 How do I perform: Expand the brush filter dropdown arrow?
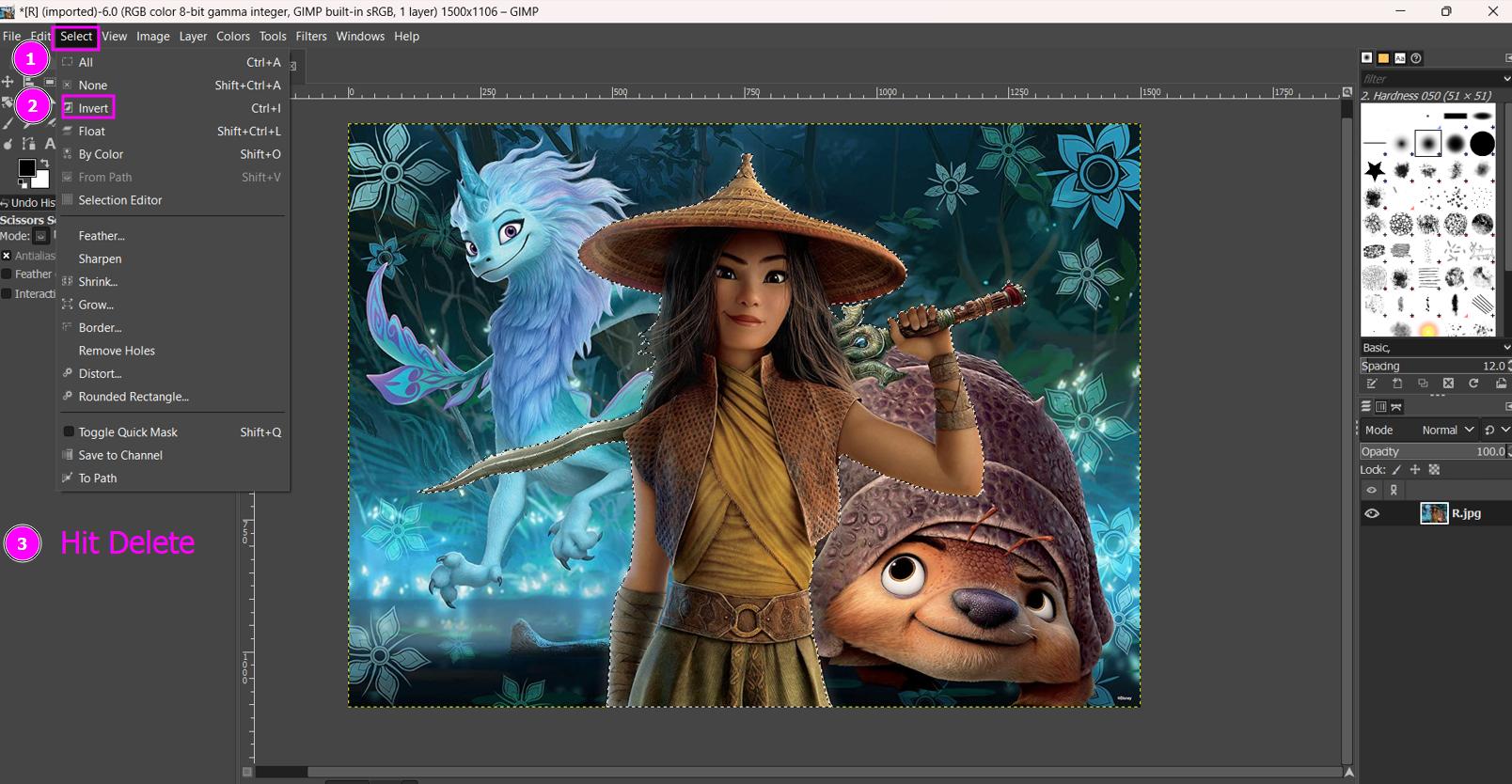click(x=1506, y=79)
